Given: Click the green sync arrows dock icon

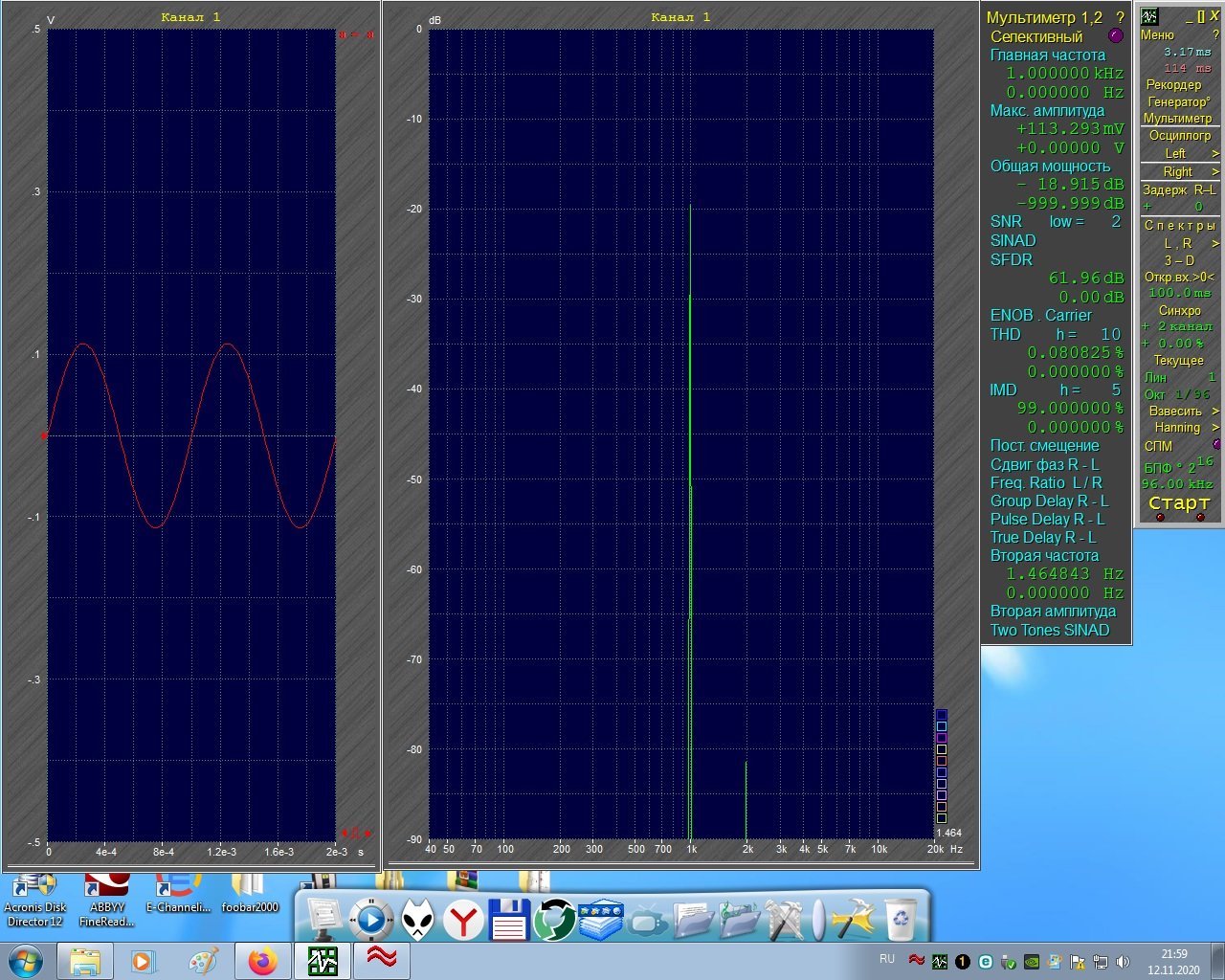Looking at the screenshot, I should coord(554,921).
